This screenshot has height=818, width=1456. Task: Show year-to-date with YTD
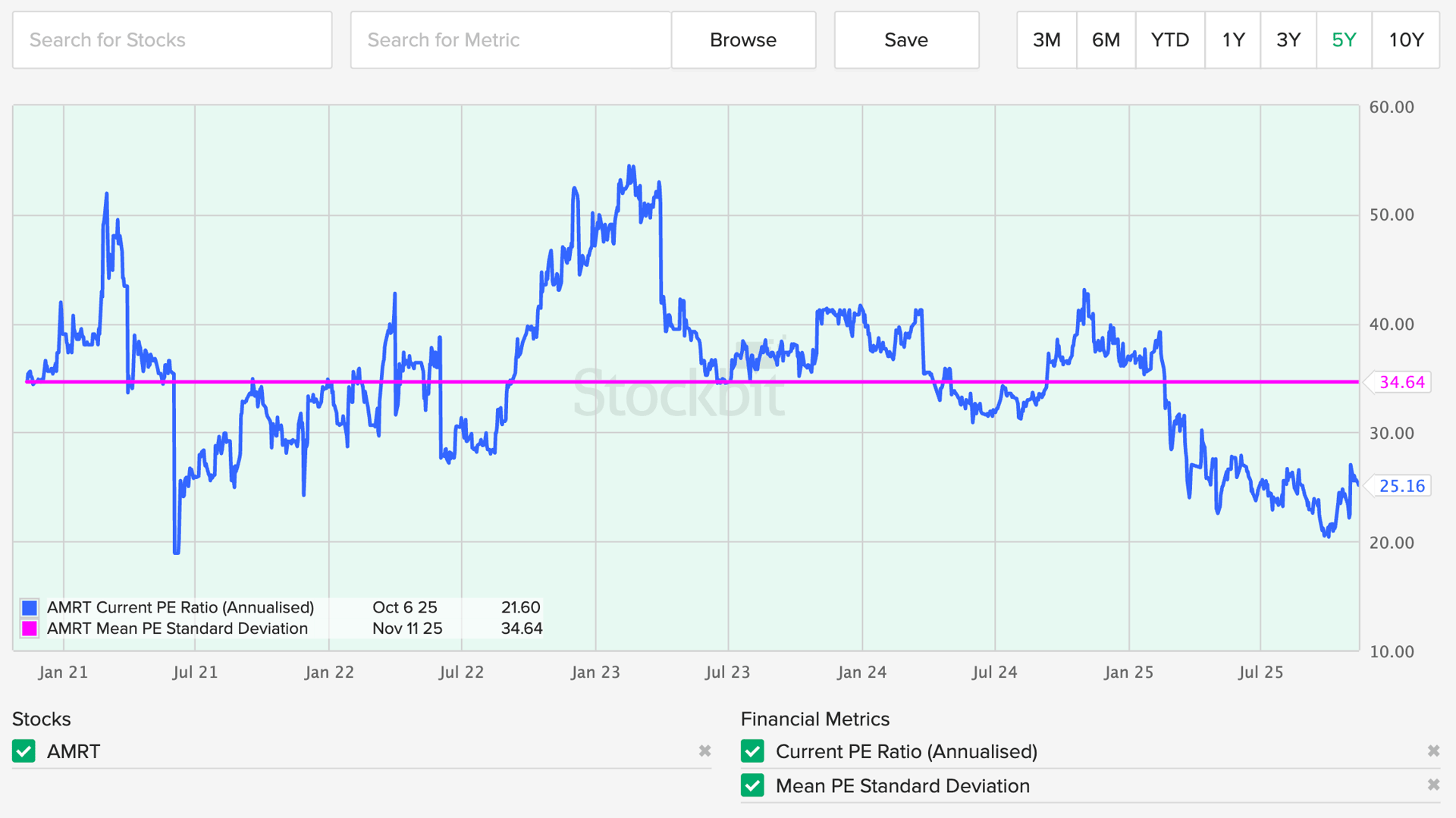pos(1170,40)
